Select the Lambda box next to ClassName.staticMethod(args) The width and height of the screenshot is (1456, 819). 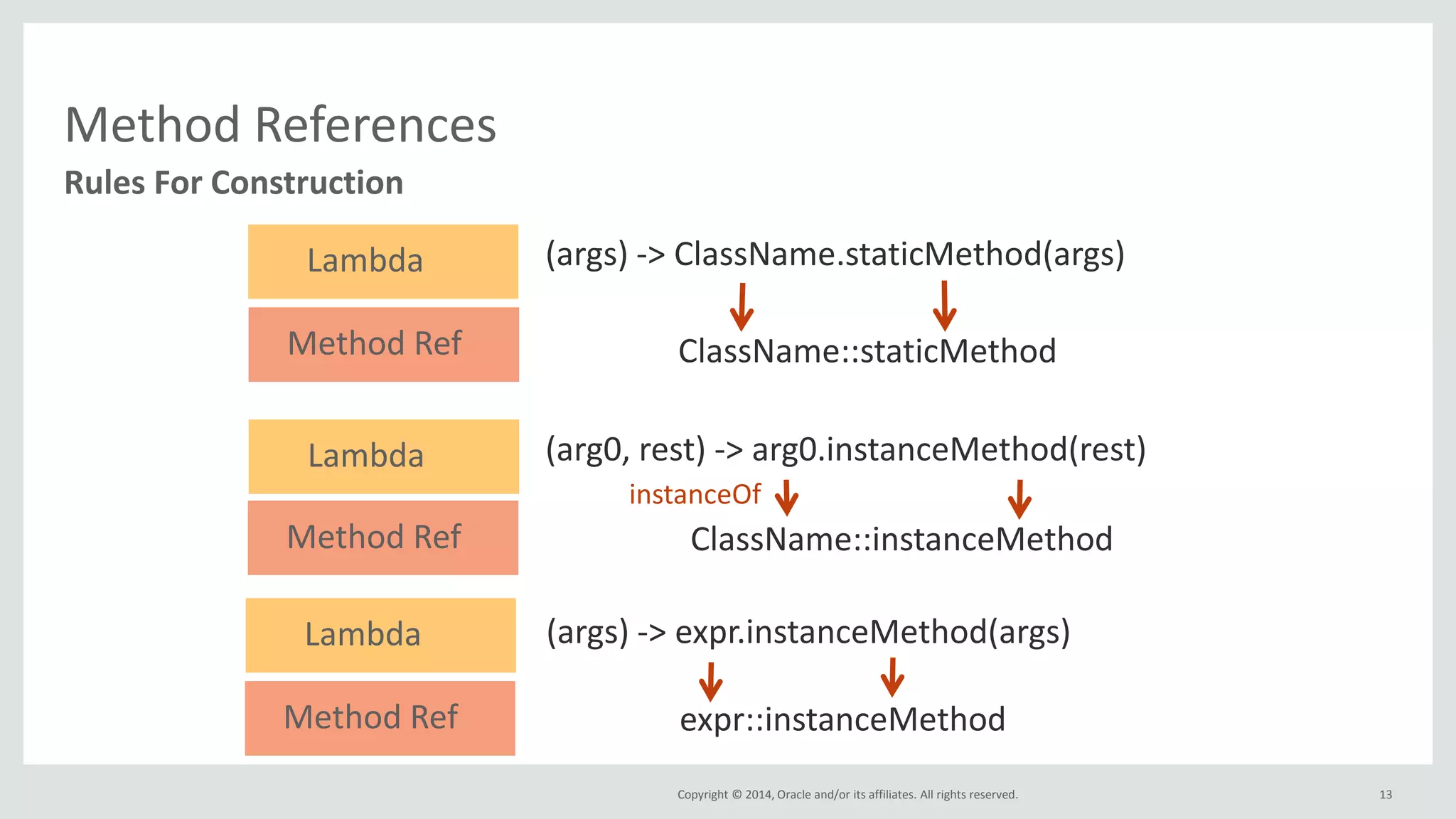[x=382, y=261]
